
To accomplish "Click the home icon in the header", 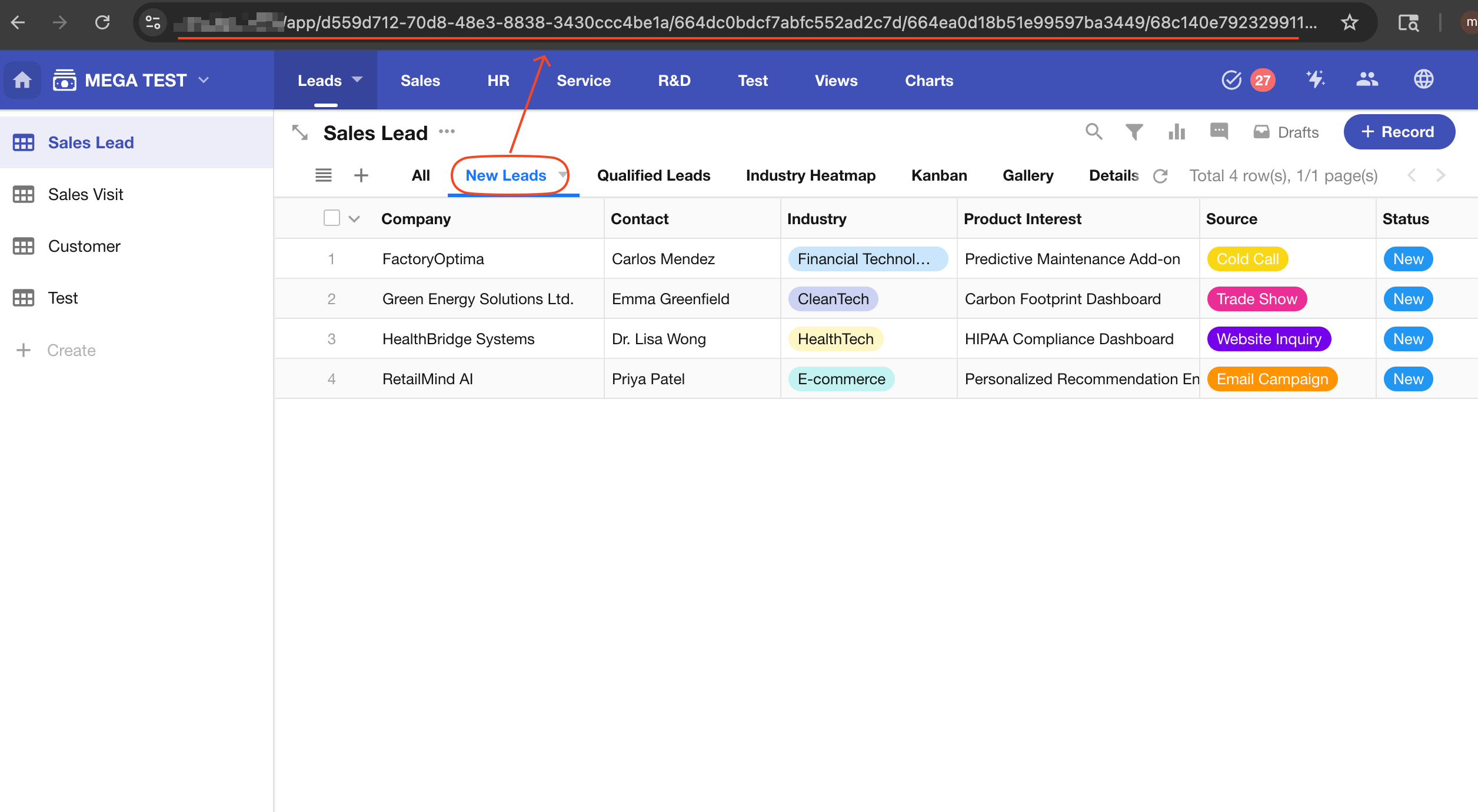I will (22, 80).
